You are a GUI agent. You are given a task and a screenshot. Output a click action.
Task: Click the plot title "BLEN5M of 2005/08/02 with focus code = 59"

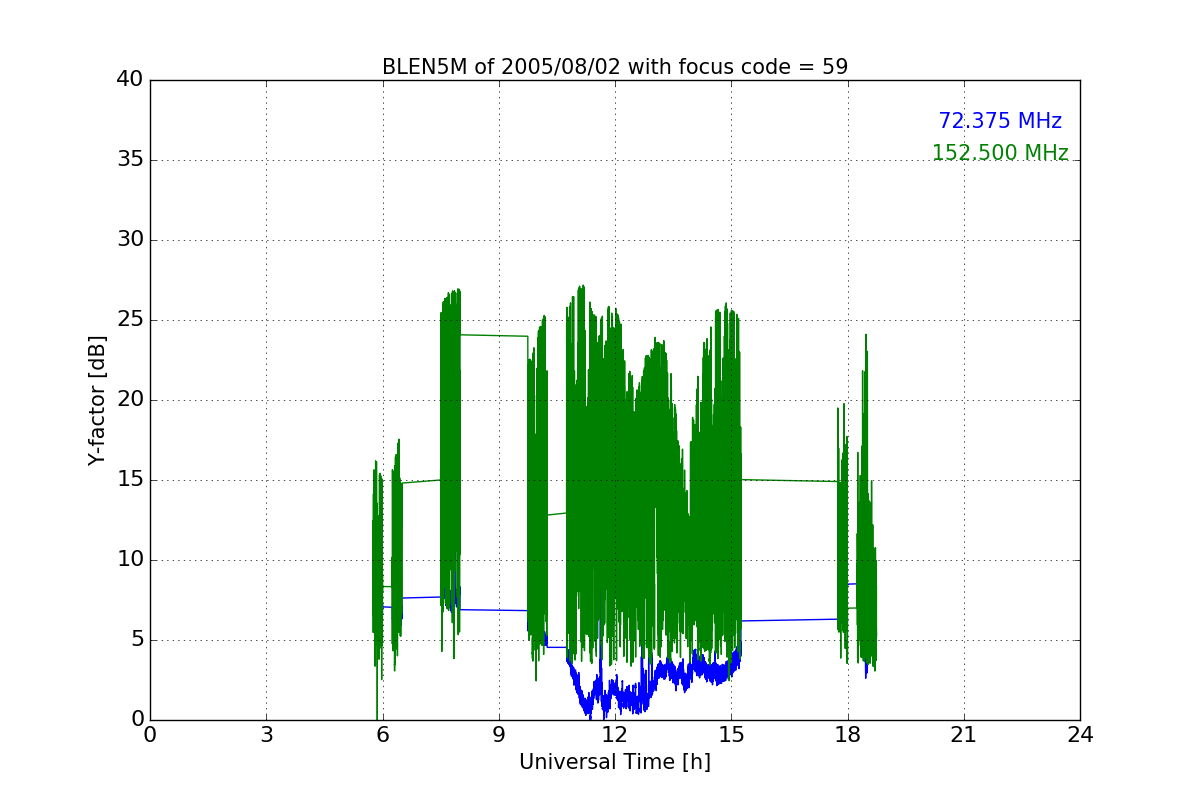click(x=615, y=67)
